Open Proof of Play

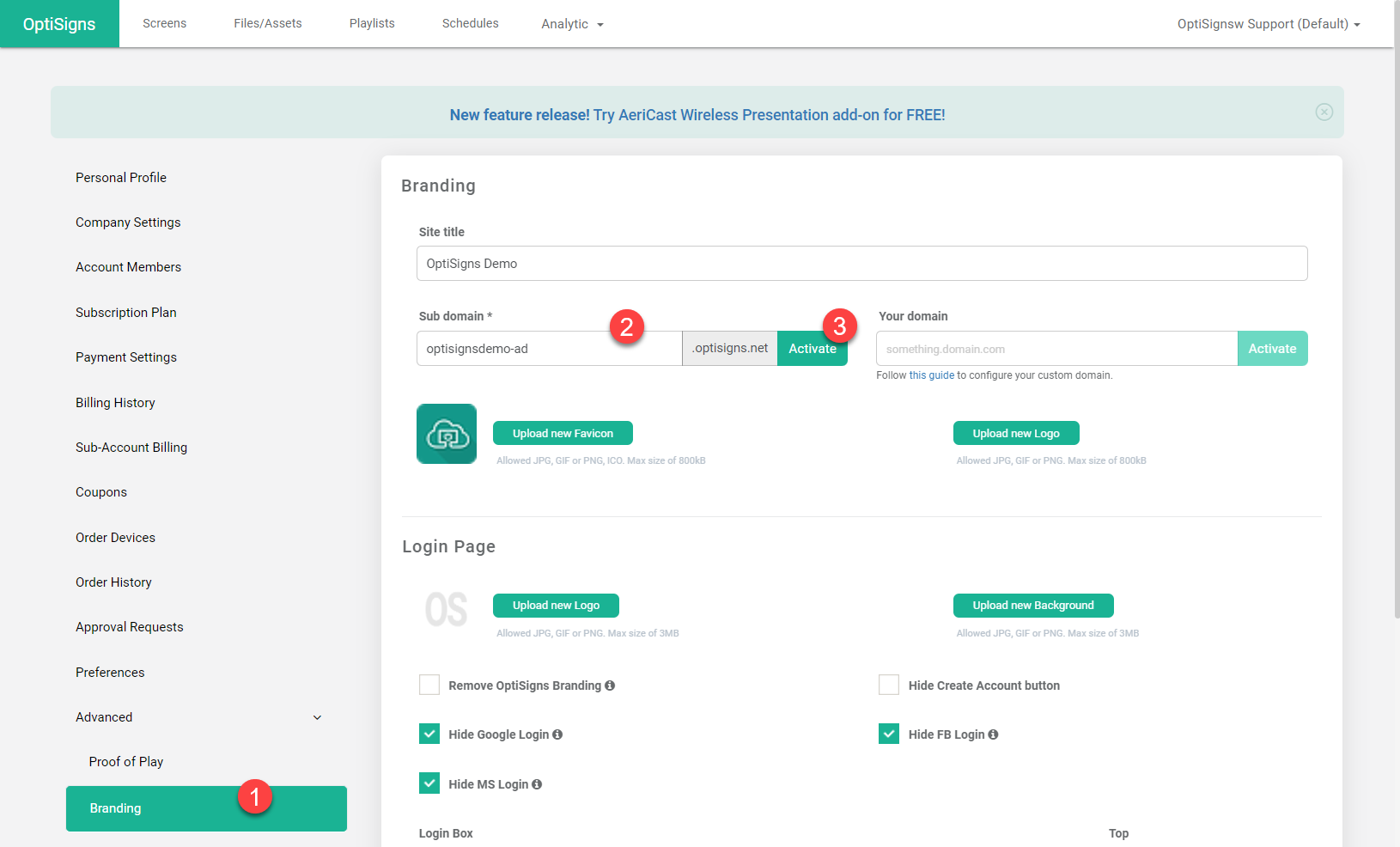[126, 762]
